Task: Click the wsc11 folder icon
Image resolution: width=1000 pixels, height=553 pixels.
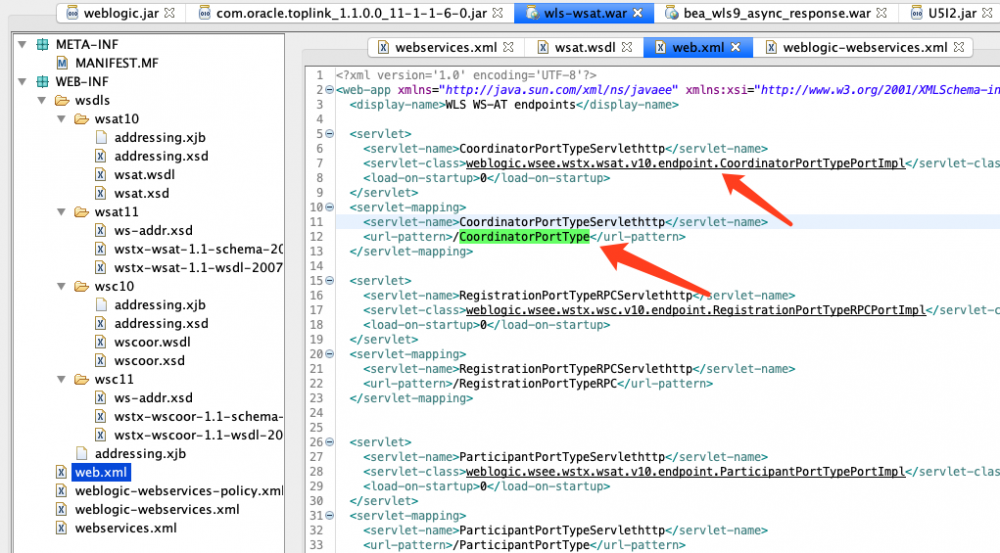Action: [82, 380]
